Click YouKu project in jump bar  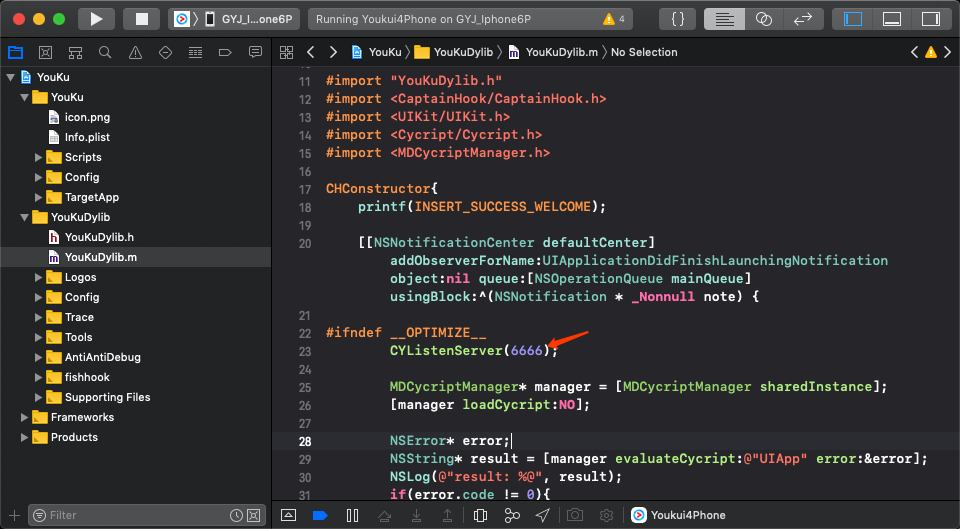(377, 53)
